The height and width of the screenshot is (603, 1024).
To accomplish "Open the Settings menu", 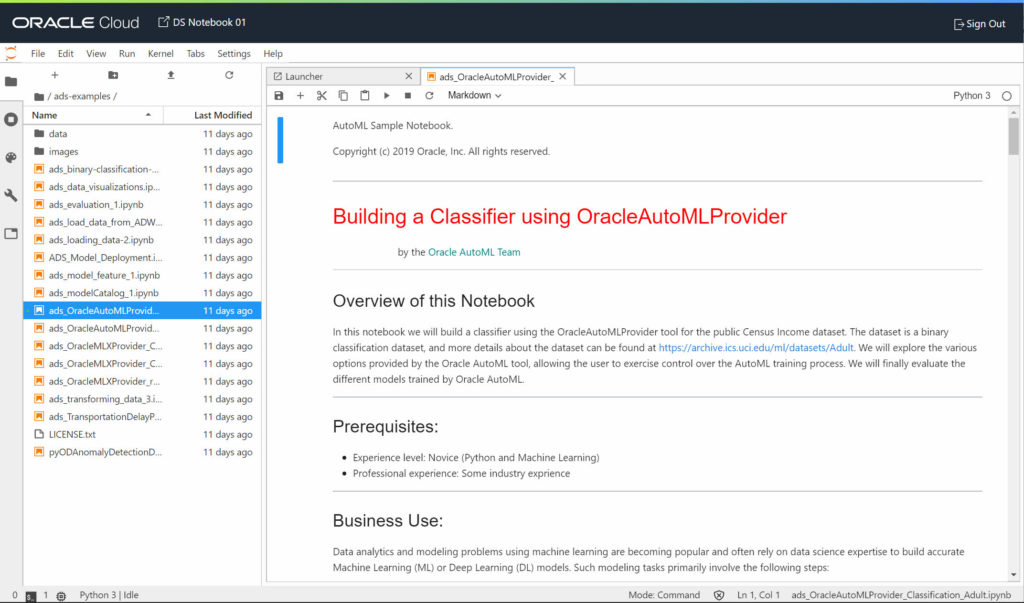I will coord(234,54).
